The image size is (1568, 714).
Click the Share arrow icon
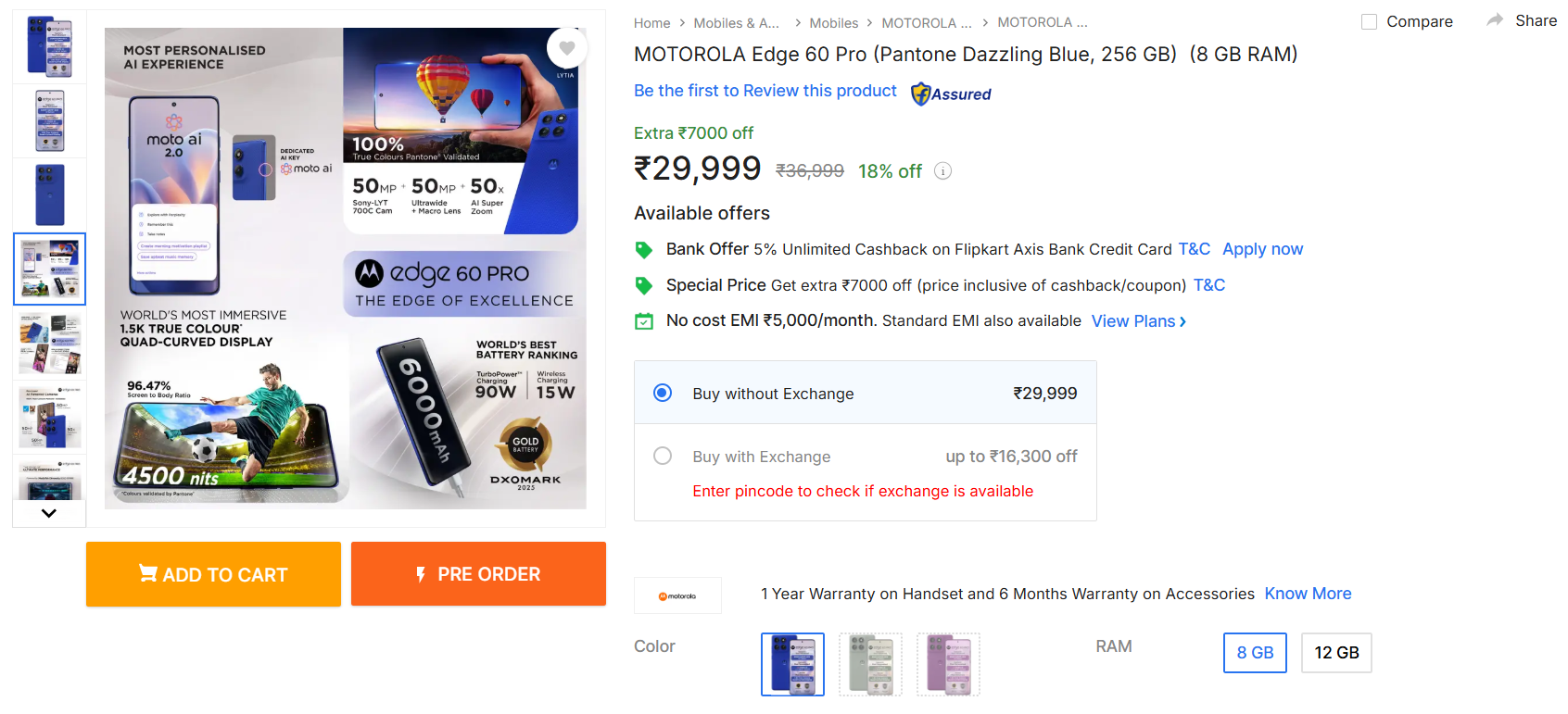pyautogui.click(x=1495, y=20)
